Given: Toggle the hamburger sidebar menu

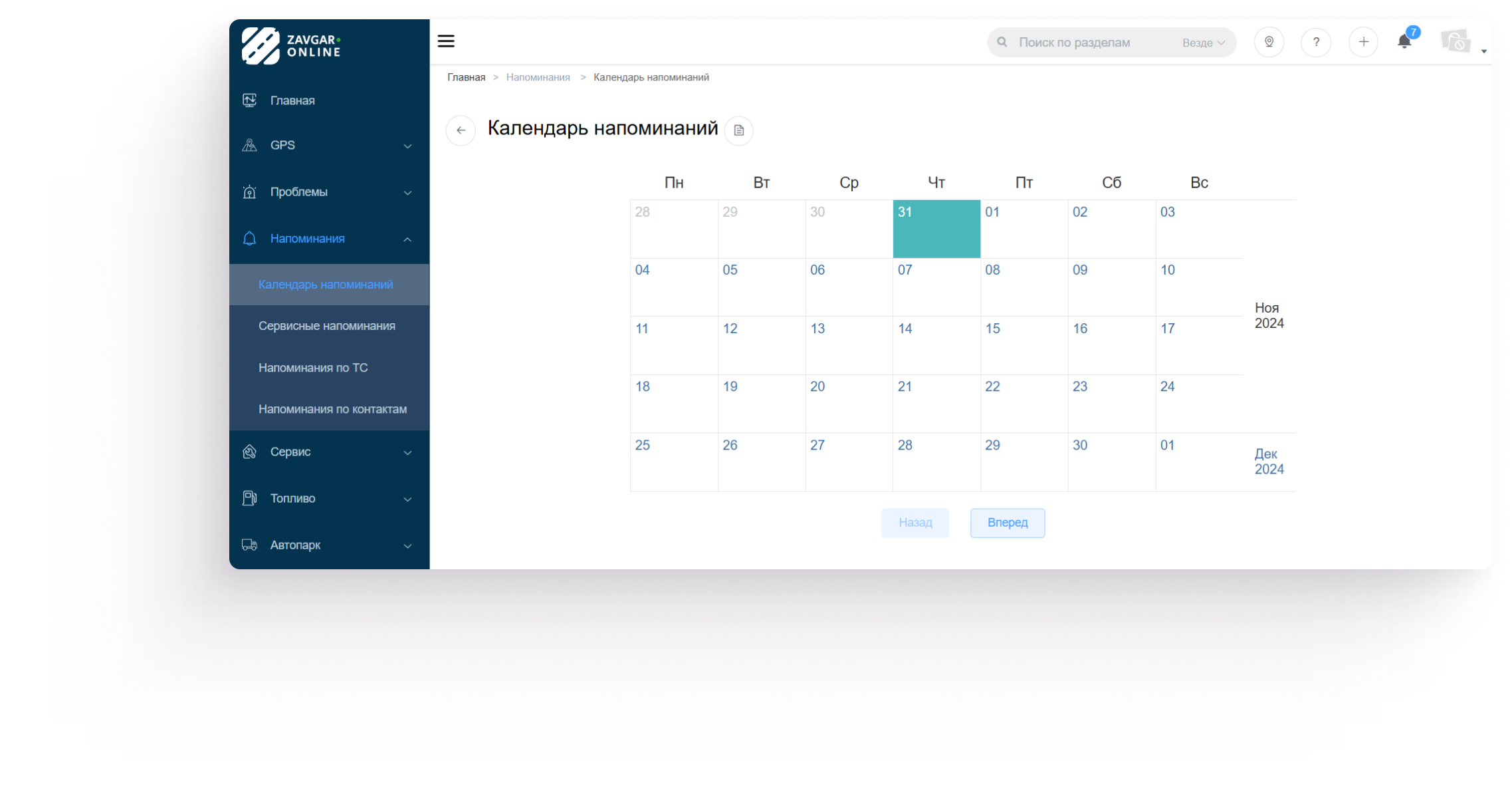Looking at the screenshot, I should coord(446,41).
